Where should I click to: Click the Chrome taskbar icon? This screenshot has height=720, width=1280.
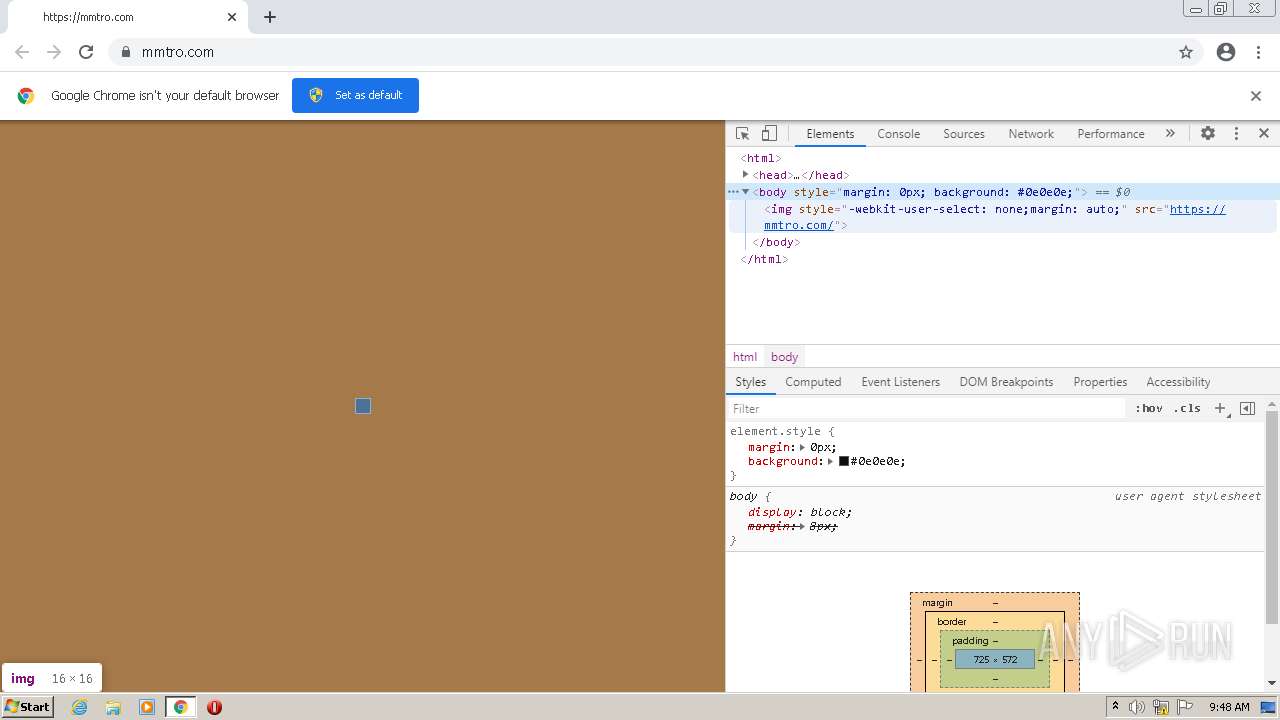[x=181, y=707]
